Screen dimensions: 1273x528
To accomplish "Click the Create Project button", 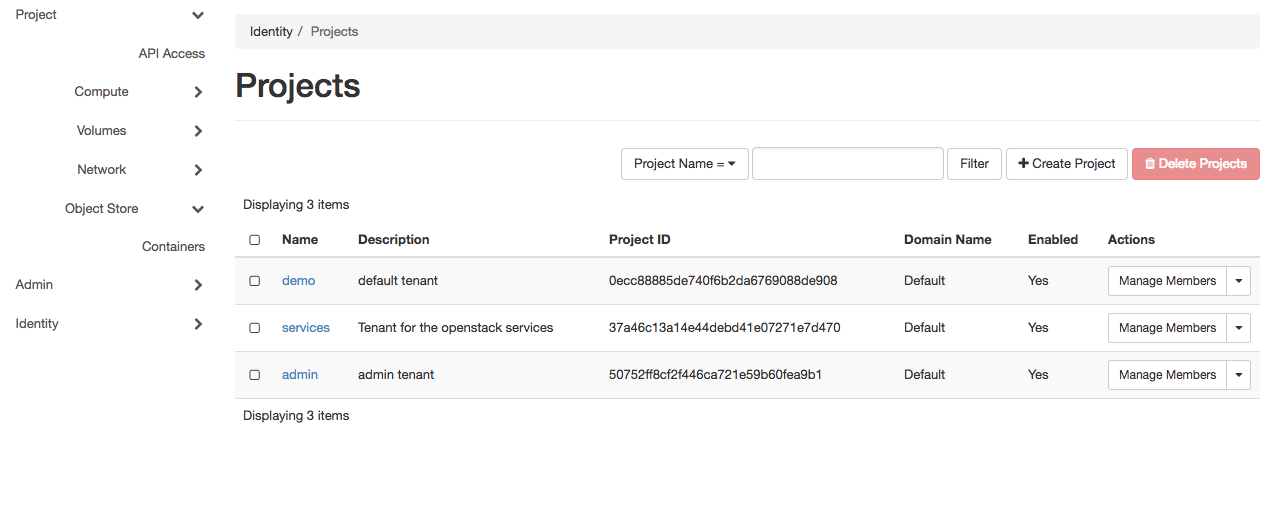I will tap(1067, 164).
